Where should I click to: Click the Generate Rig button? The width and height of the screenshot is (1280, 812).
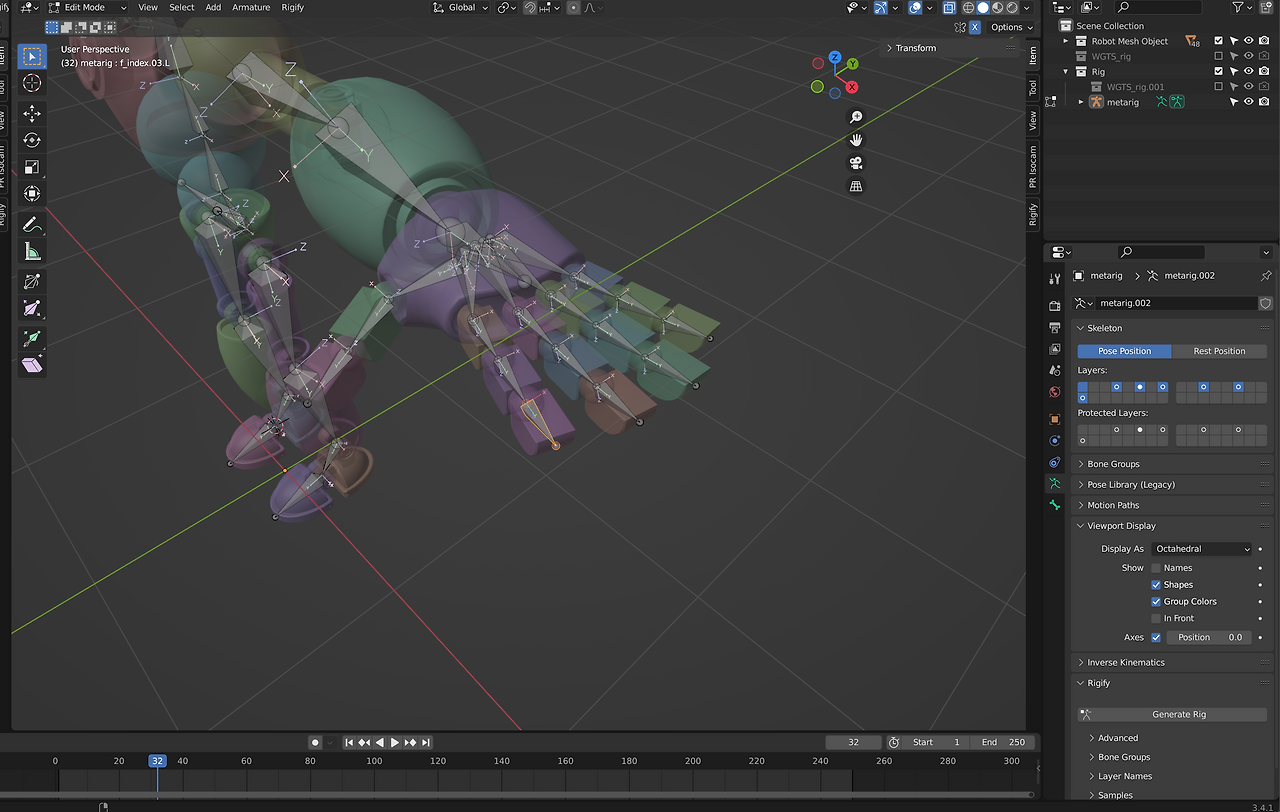pos(1172,714)
